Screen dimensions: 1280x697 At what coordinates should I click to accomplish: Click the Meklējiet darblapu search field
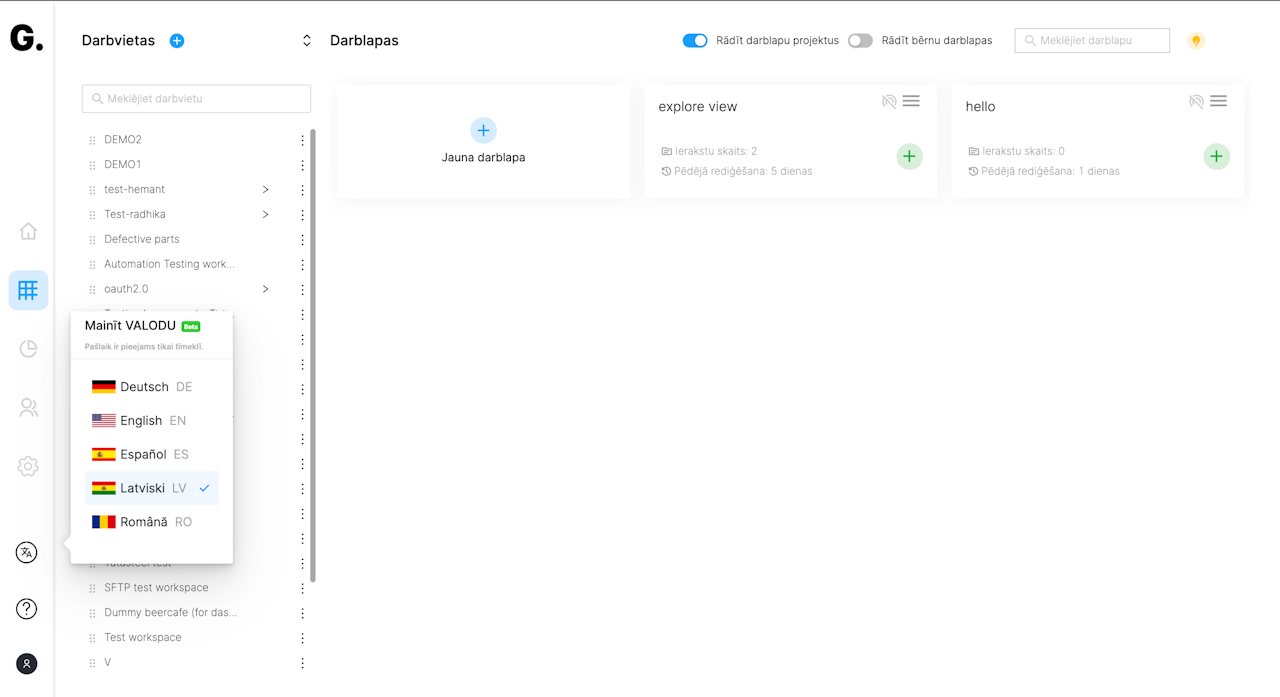click(x=1092, y=41)
